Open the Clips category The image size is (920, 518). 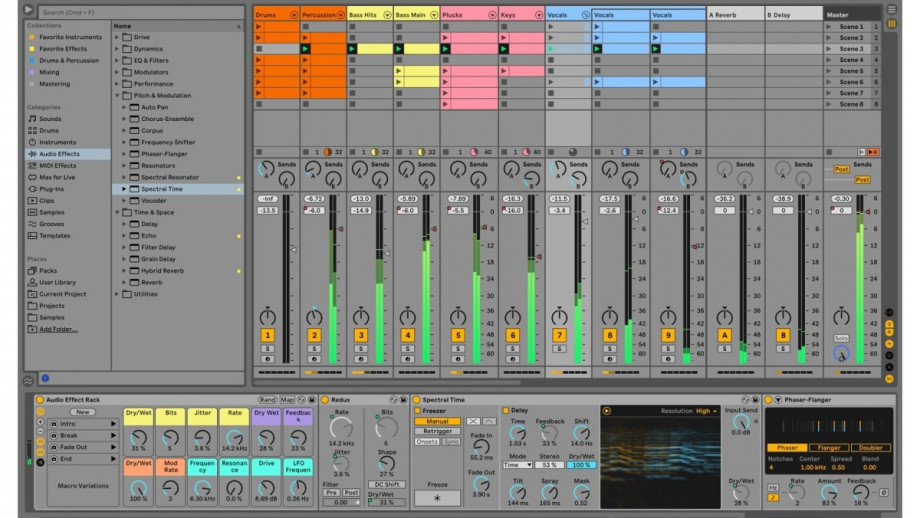(46, 201)
